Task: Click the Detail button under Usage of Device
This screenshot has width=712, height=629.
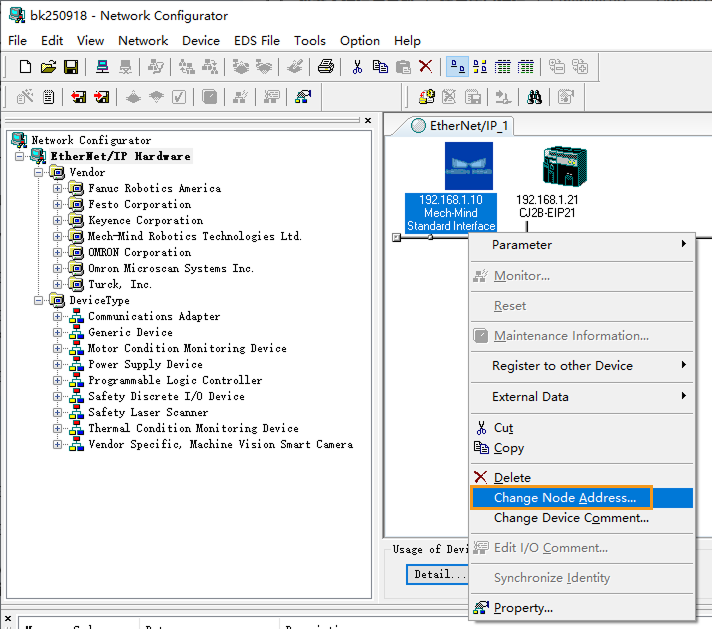Action: tap(438, 574)
